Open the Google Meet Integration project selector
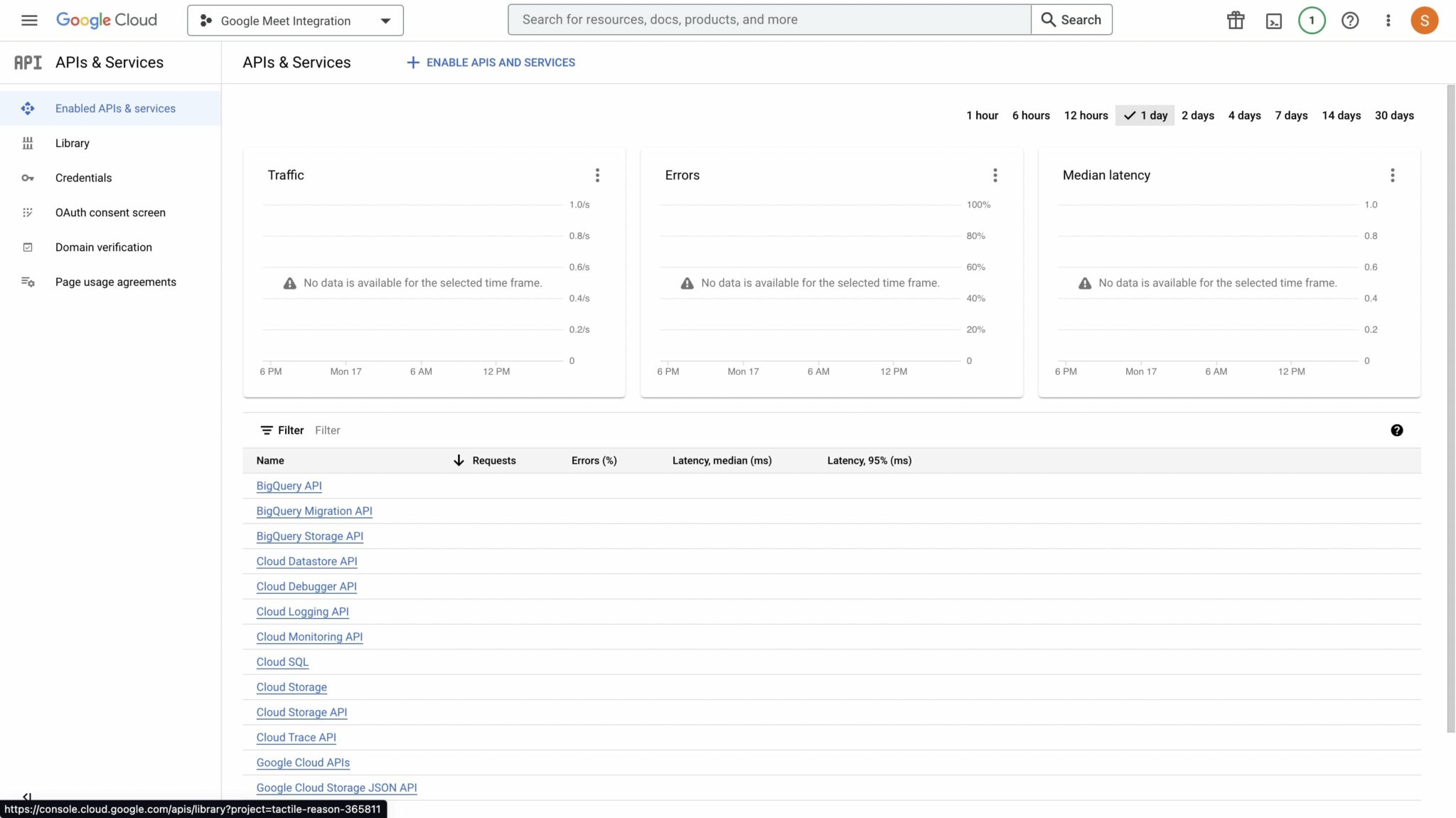Screen dimensions: 1456x818 click(294, 21)
